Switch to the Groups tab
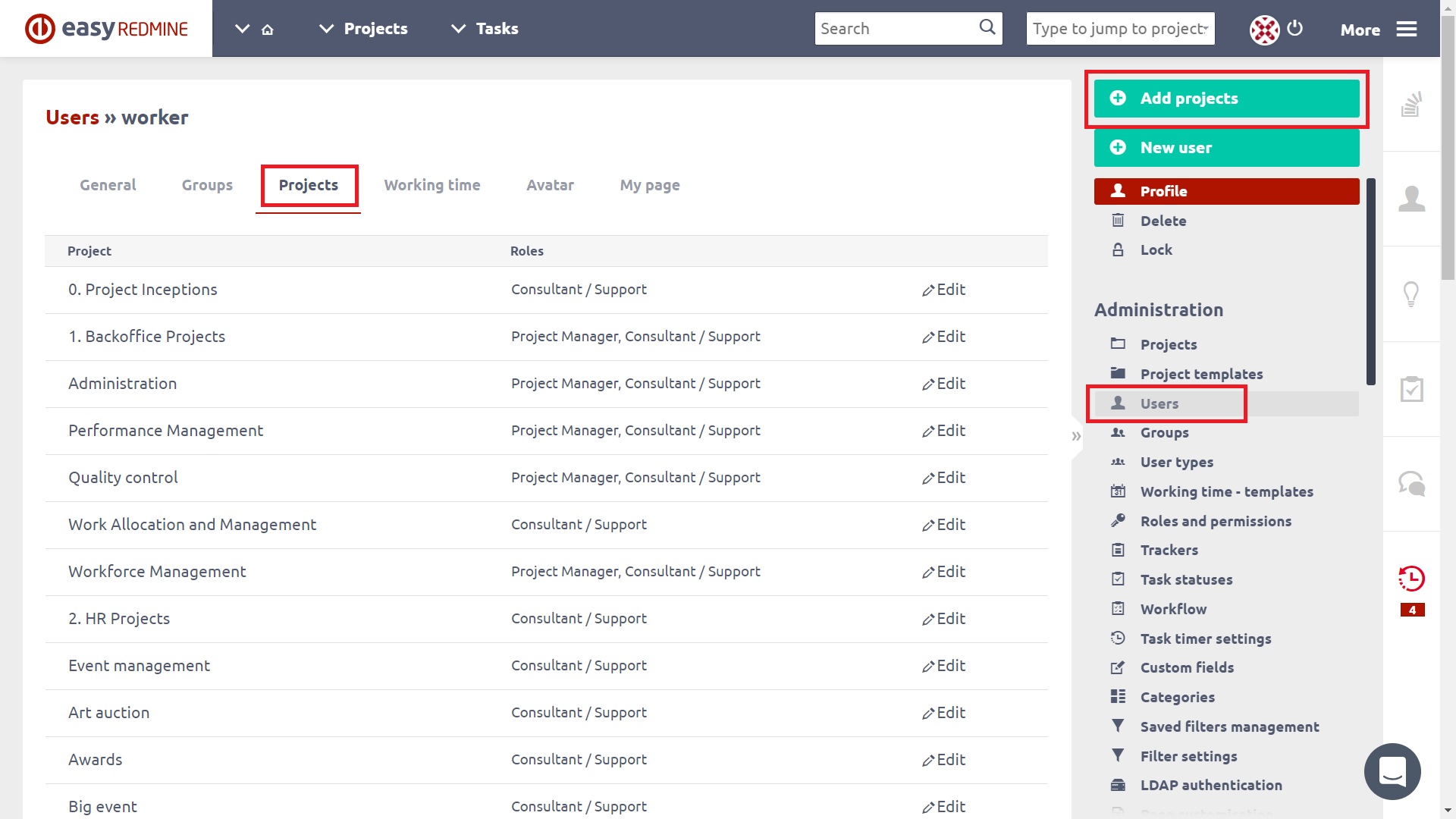This screenshot has width=1456, height=819. point(207,185)
